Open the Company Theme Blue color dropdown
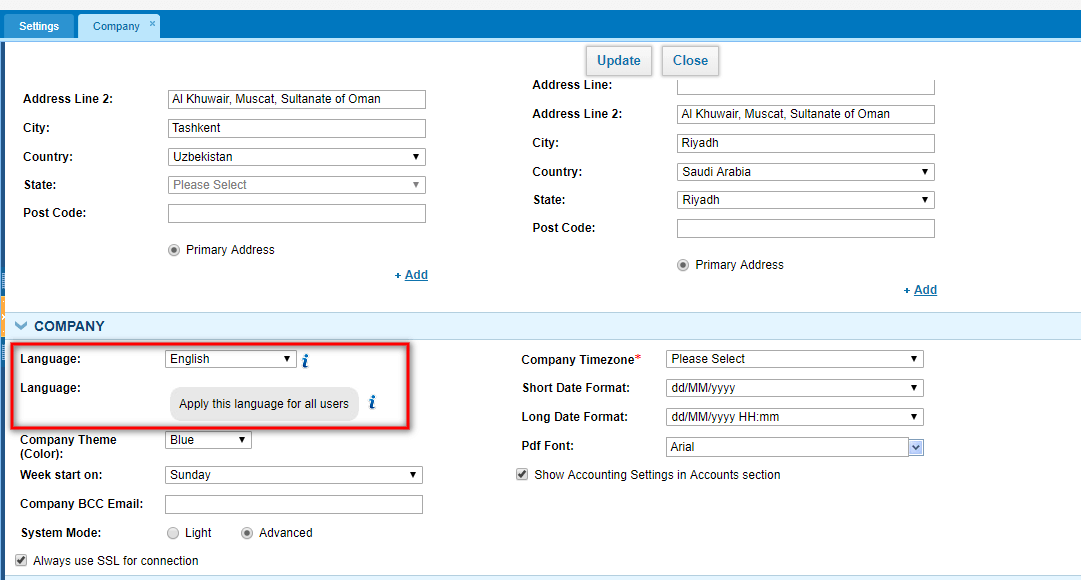This screenshot has width=1081, height=580. click(208, 440)
